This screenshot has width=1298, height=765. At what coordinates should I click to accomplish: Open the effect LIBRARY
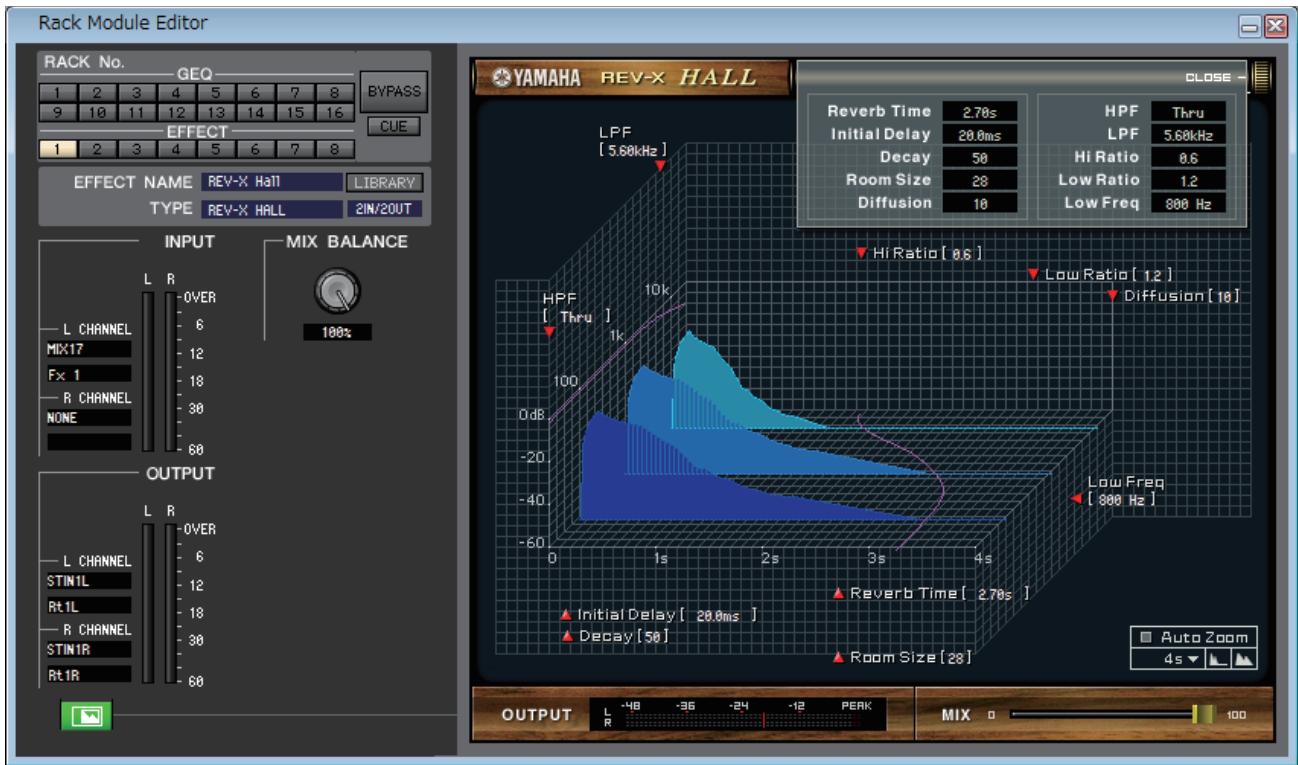pos(385,182)
